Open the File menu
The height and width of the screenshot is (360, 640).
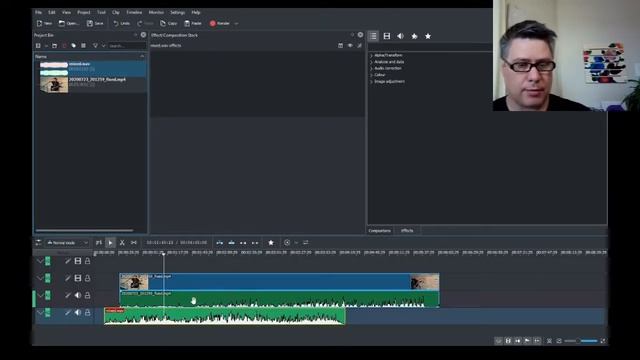tap(38, 13)
